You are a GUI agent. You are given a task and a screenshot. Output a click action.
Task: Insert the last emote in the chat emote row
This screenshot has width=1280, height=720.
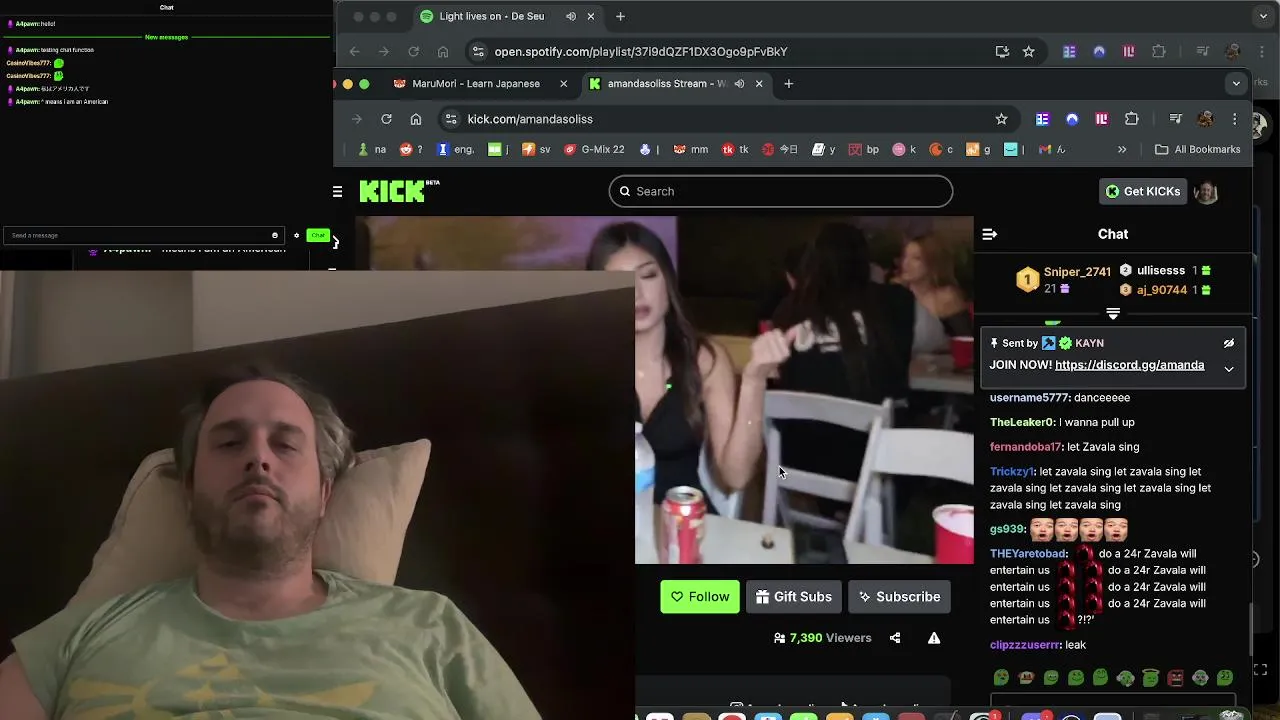(1225, 678)
